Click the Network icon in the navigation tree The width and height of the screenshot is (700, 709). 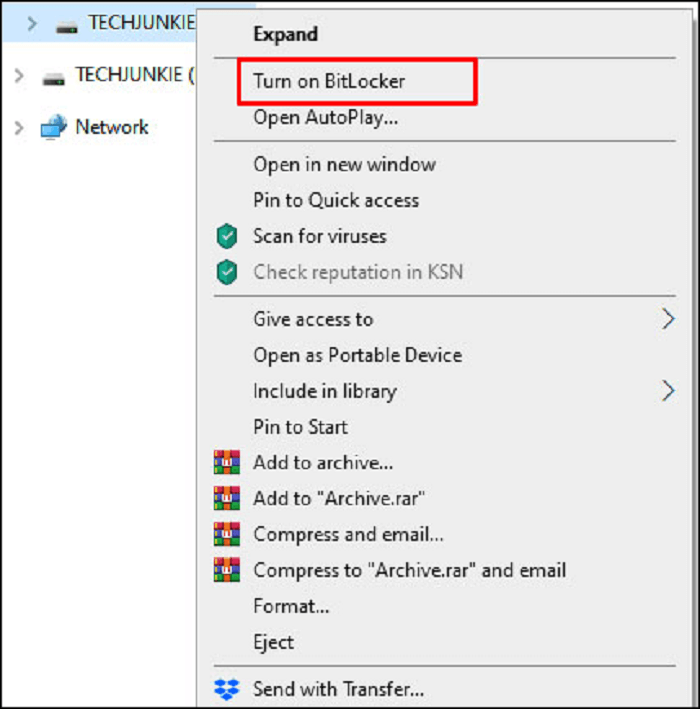(53, 127)
